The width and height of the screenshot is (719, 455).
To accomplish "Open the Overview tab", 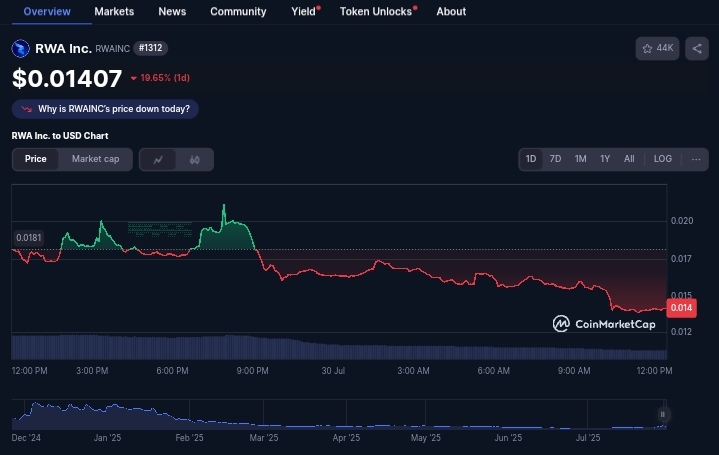I will click(x=47, y=11).
